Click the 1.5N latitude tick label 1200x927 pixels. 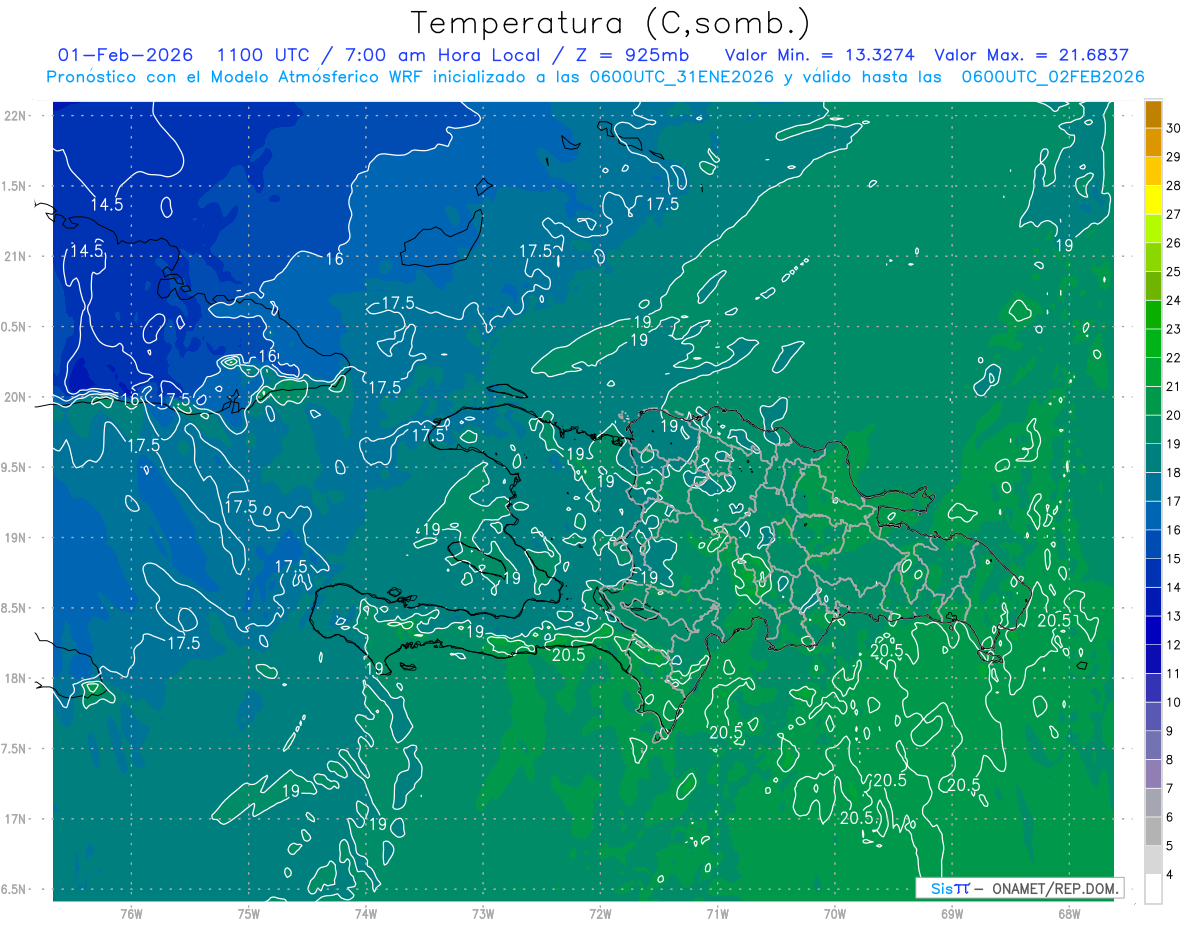tap(15, 186)
